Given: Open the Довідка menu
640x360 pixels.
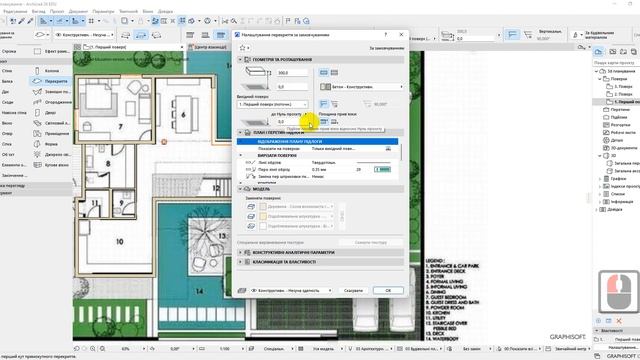Looking at the screenshot, I should click(165, 11).
